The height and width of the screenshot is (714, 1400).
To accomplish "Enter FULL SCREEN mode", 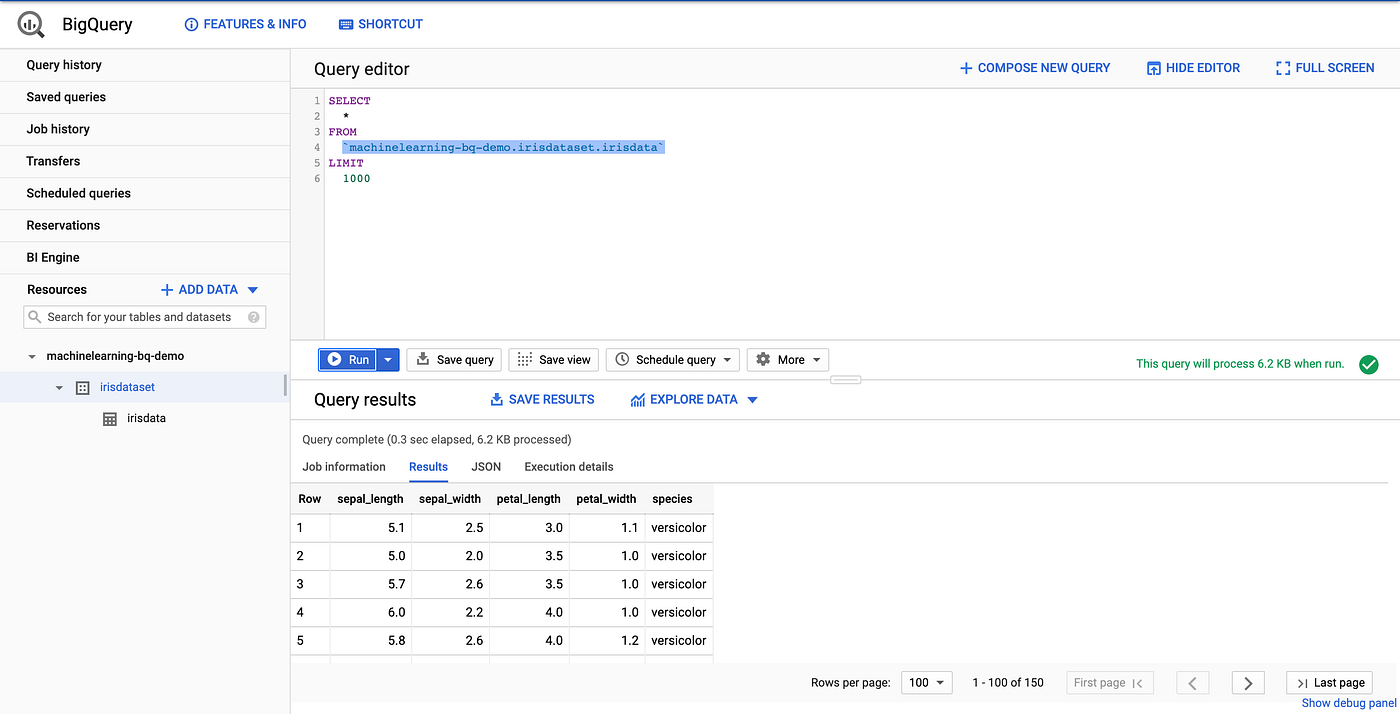I will pos(1283,67).
